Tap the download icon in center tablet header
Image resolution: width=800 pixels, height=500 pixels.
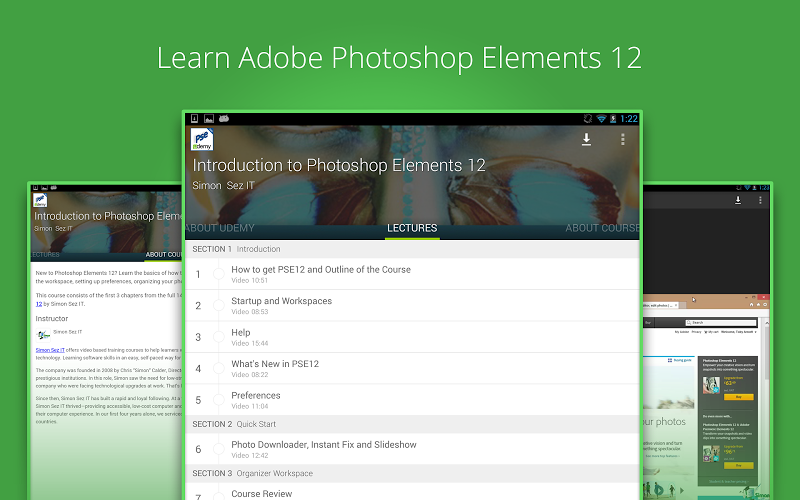pyautogui.click(x=586, y=139)
